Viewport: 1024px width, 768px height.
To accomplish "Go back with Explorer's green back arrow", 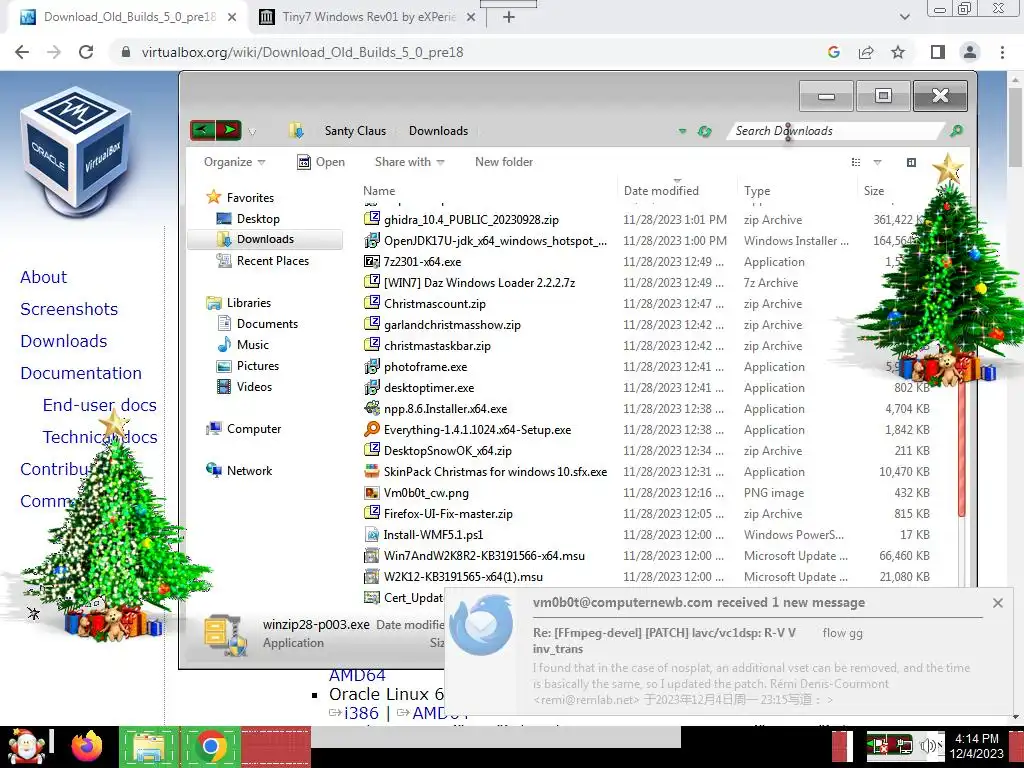I will point(202,131).
